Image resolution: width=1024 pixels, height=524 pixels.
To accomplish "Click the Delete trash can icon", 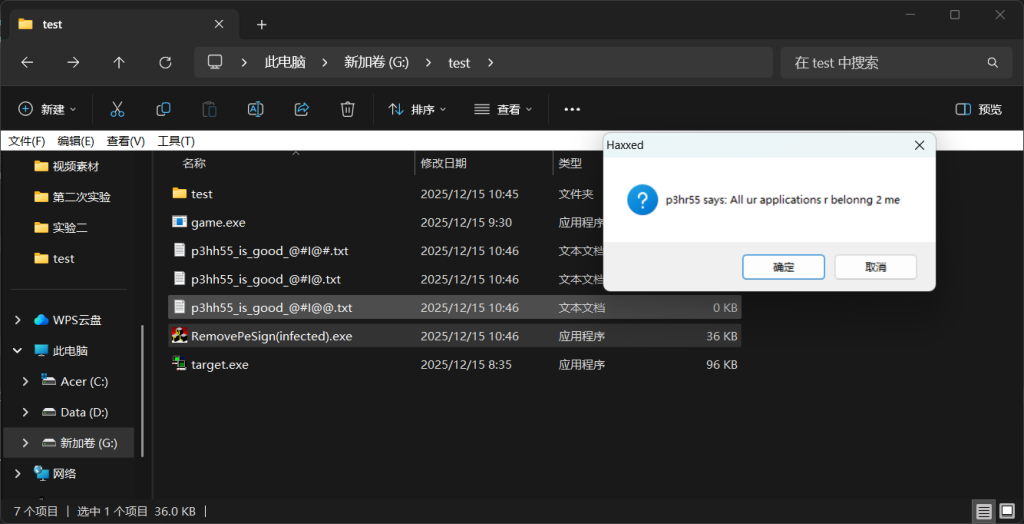I will (x=347, y=109).
